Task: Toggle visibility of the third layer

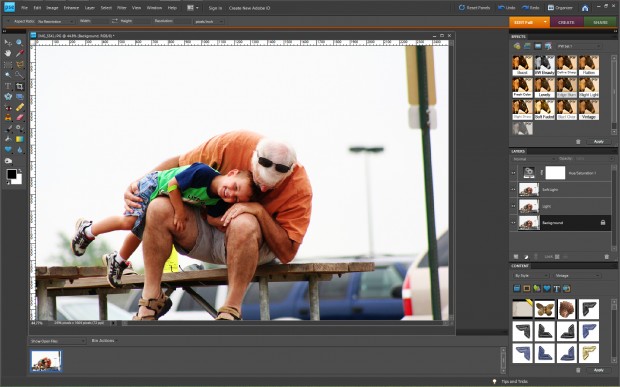Action: coord(513,206)
